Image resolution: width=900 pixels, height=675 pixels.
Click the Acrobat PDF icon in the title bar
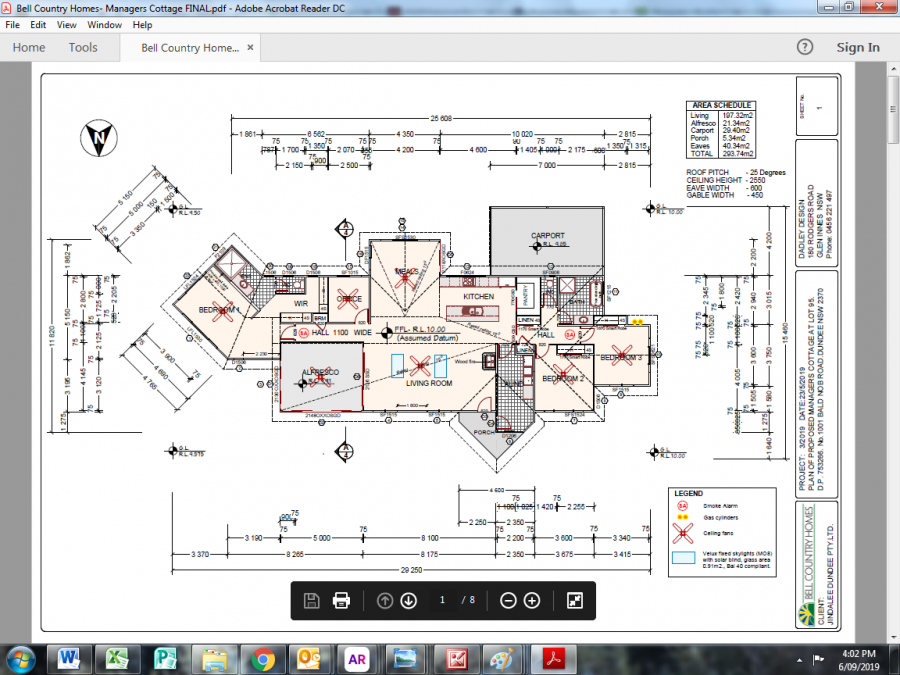pyautogui.click(x=6, y=8)
